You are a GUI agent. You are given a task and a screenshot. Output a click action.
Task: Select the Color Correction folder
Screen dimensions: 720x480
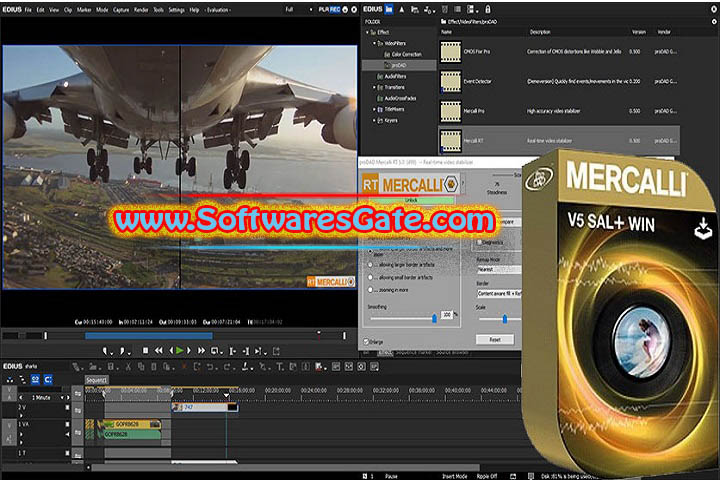tap(403, 54)
